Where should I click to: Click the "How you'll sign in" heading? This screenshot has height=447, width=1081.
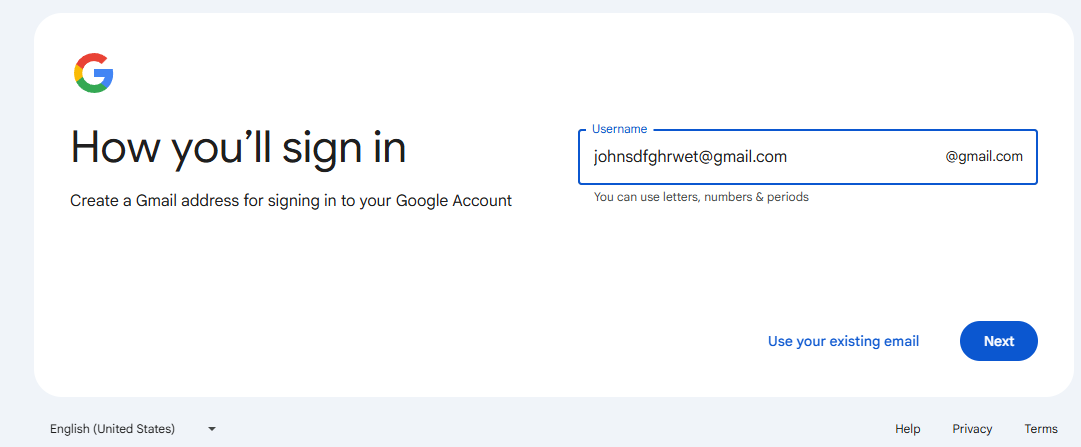[x=238, y=147]
